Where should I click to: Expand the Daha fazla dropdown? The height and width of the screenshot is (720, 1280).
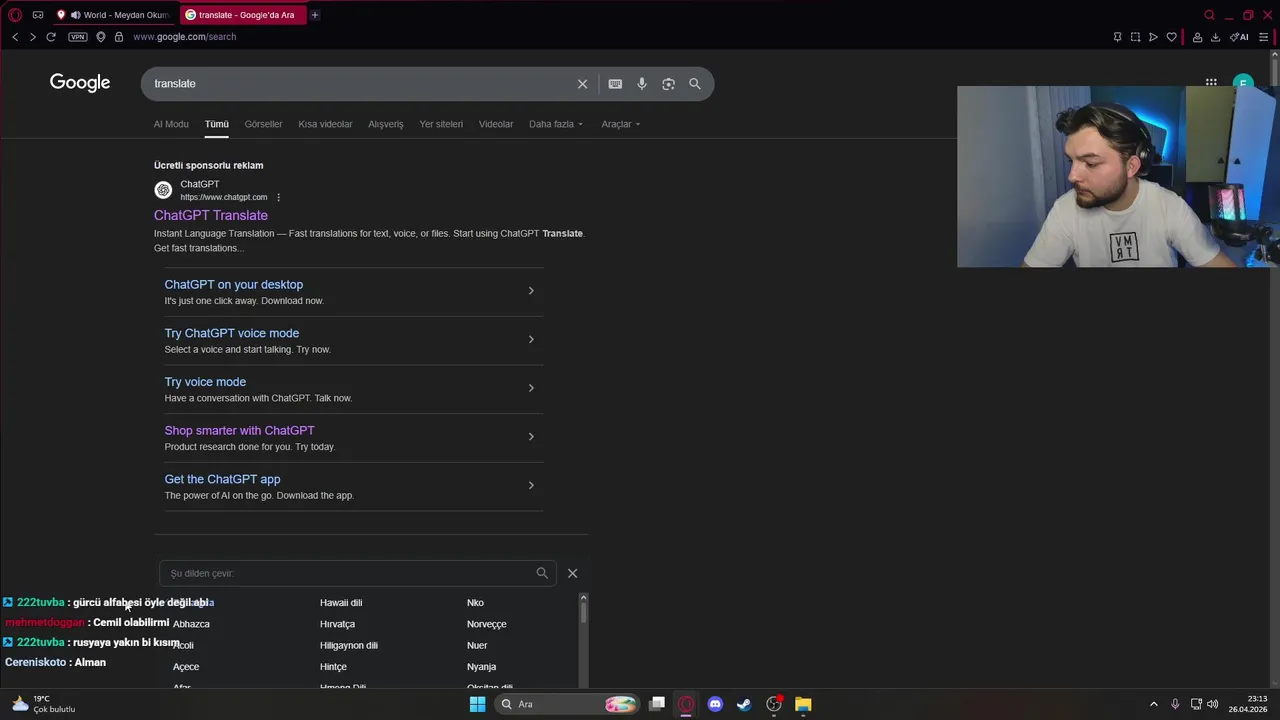point(556,124)
